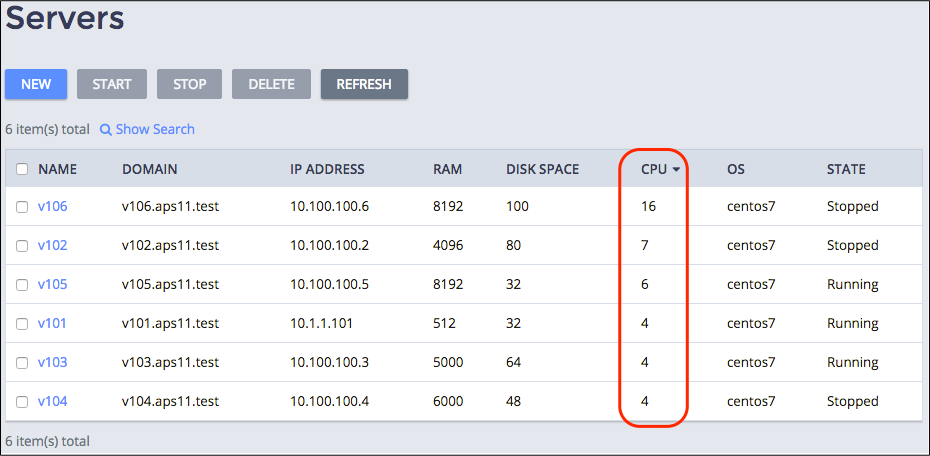Click the CPU sort arrow icon

(677, 170)
